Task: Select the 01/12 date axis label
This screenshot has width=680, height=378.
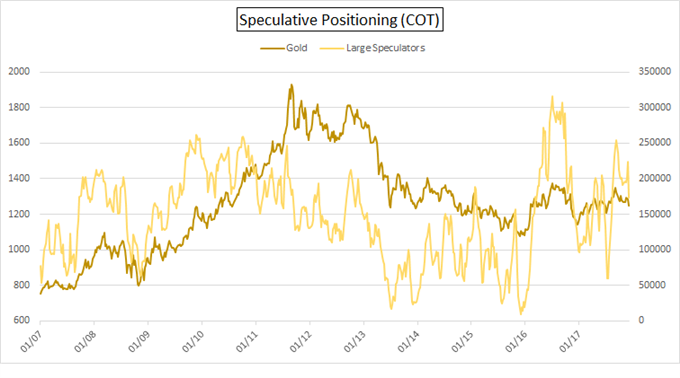Action: 301,340
